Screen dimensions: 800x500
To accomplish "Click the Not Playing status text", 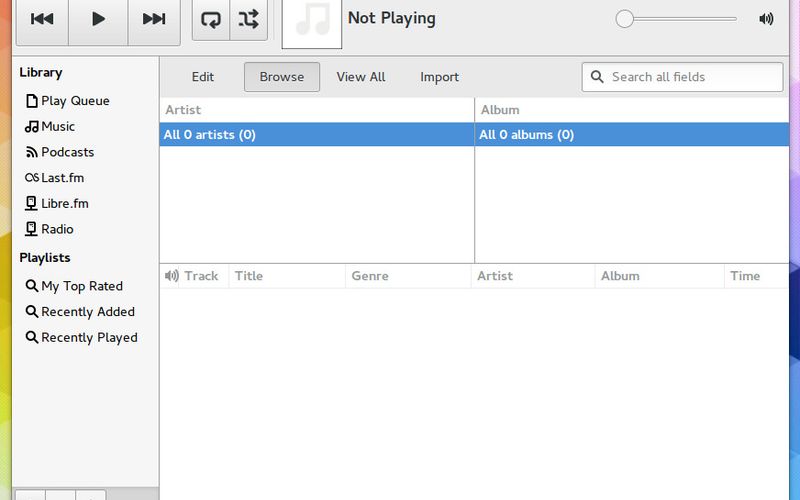I will coord(392,18).
